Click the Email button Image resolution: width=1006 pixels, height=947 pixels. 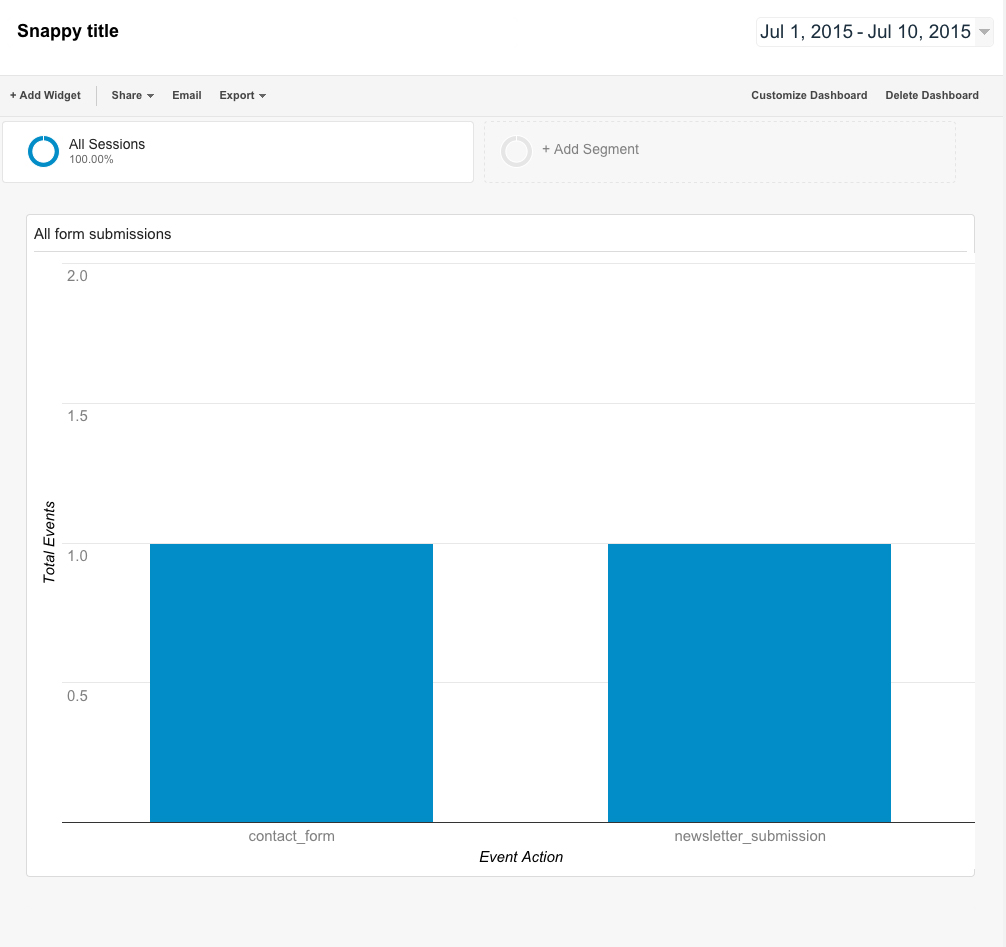coord(187,95)
